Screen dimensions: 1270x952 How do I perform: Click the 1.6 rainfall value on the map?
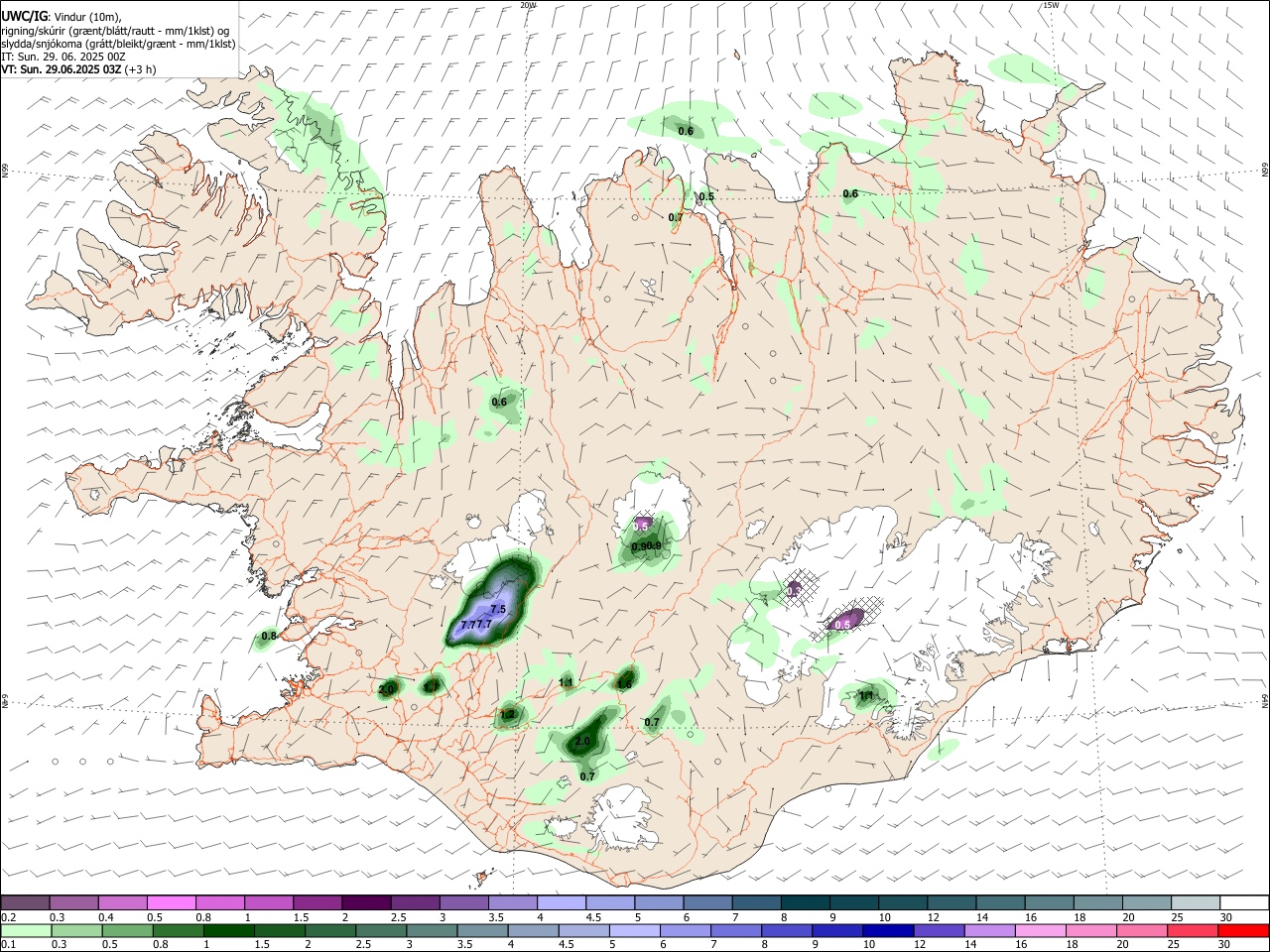pyautogui.click(x=625, y=683)
